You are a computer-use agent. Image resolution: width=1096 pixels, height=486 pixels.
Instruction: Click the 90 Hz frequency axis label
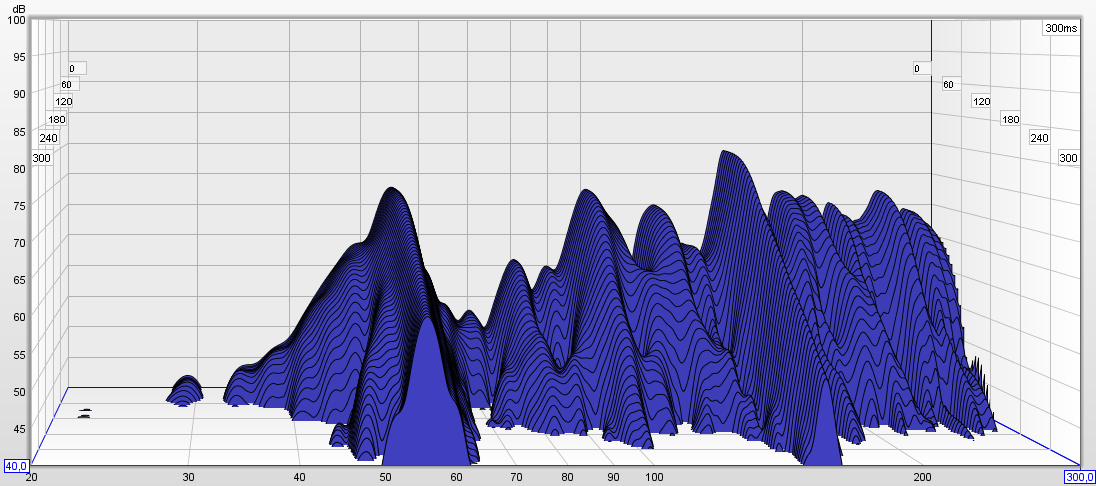613,477
